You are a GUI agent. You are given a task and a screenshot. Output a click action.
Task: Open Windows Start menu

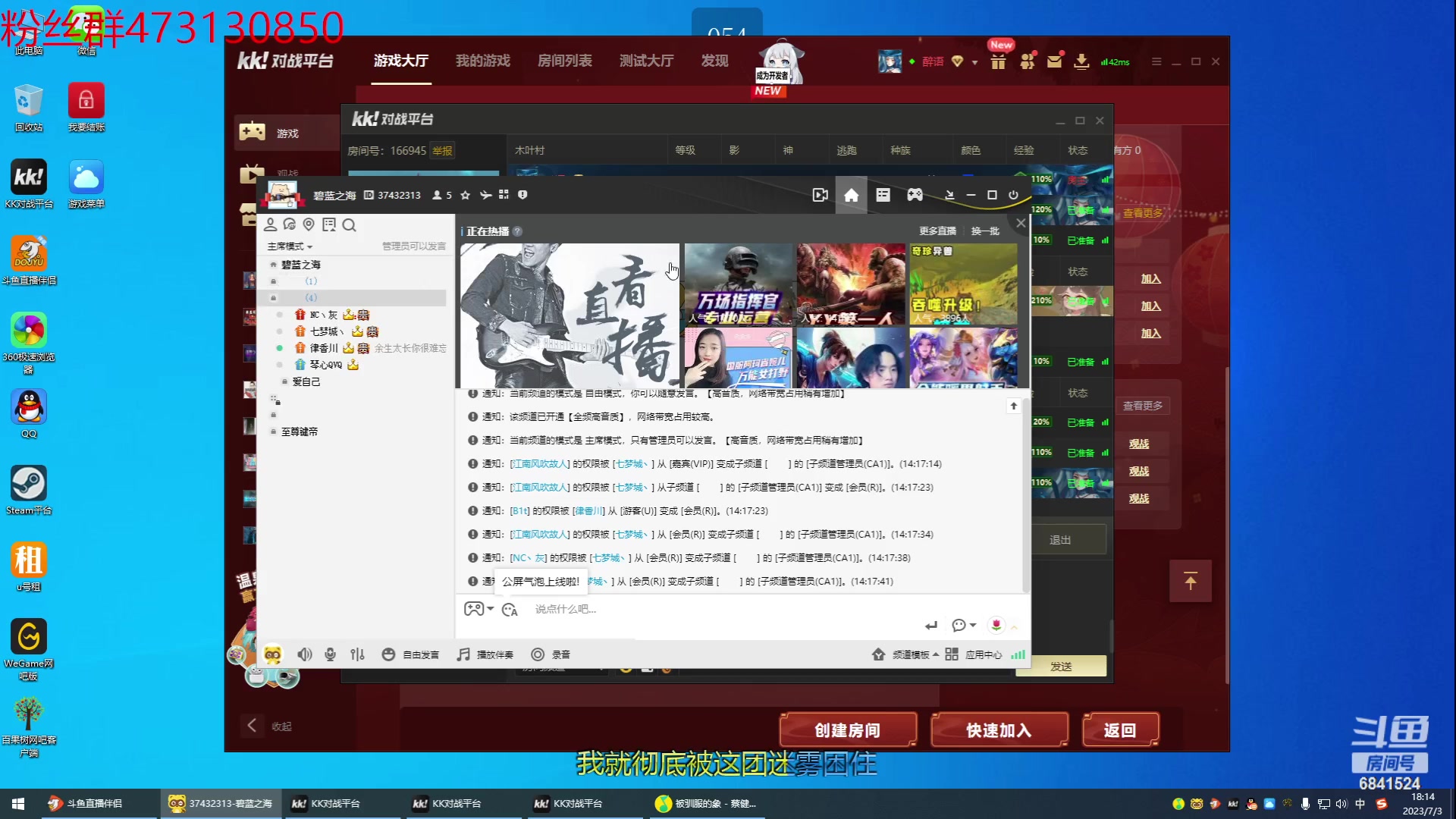pyautogui.click(x=18, y=804)
